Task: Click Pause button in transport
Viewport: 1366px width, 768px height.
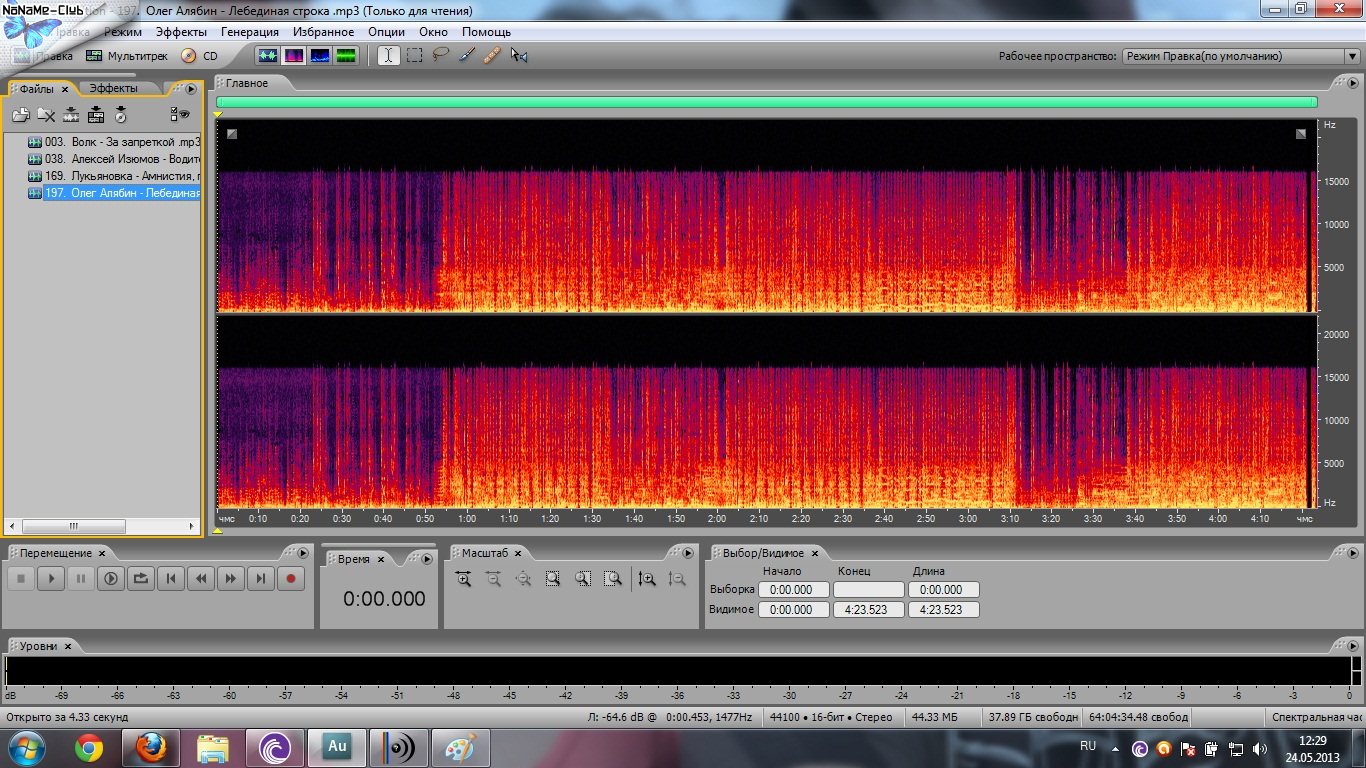Action: (x=81, y=578)
